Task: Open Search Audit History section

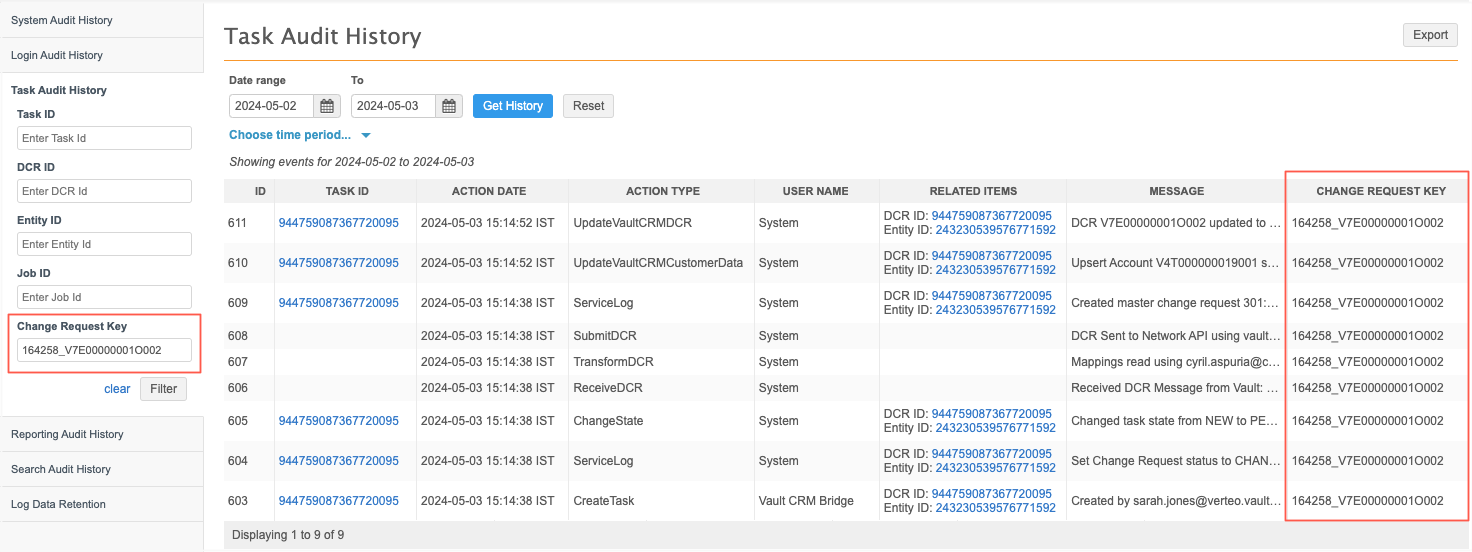Action: coord(61,469)
